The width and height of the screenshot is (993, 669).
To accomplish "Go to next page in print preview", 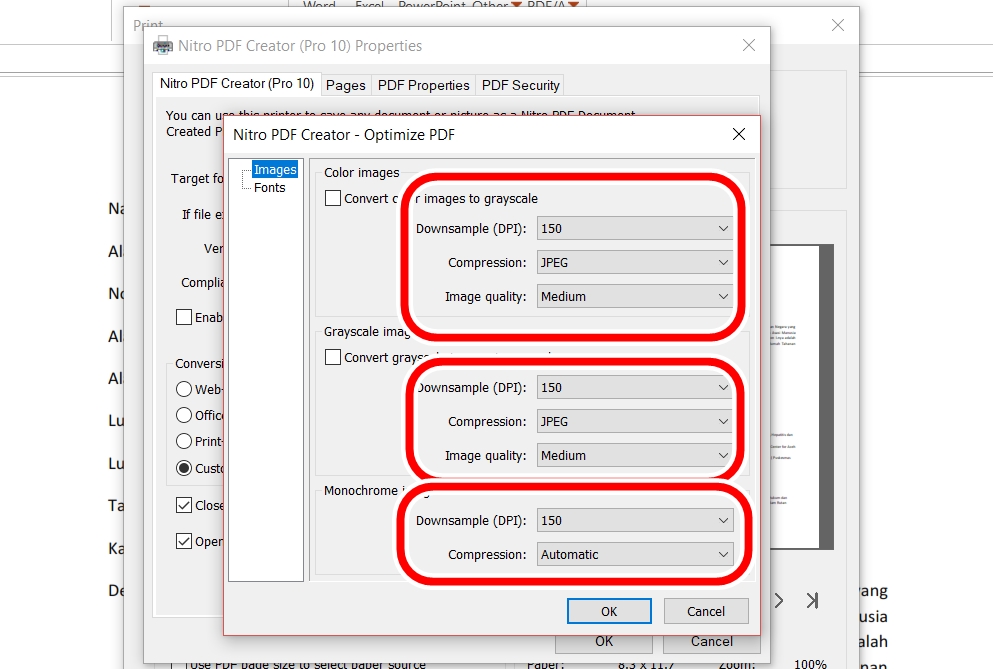I will 779,600.
